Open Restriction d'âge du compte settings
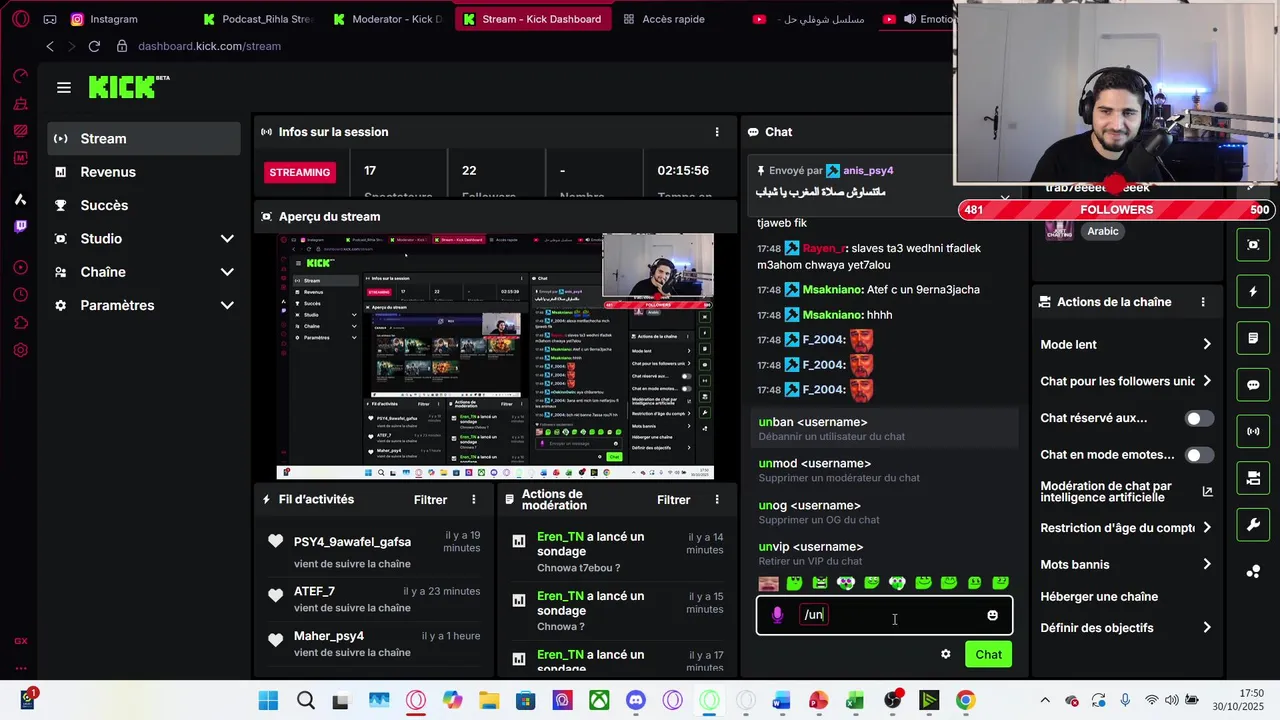 1126,528
